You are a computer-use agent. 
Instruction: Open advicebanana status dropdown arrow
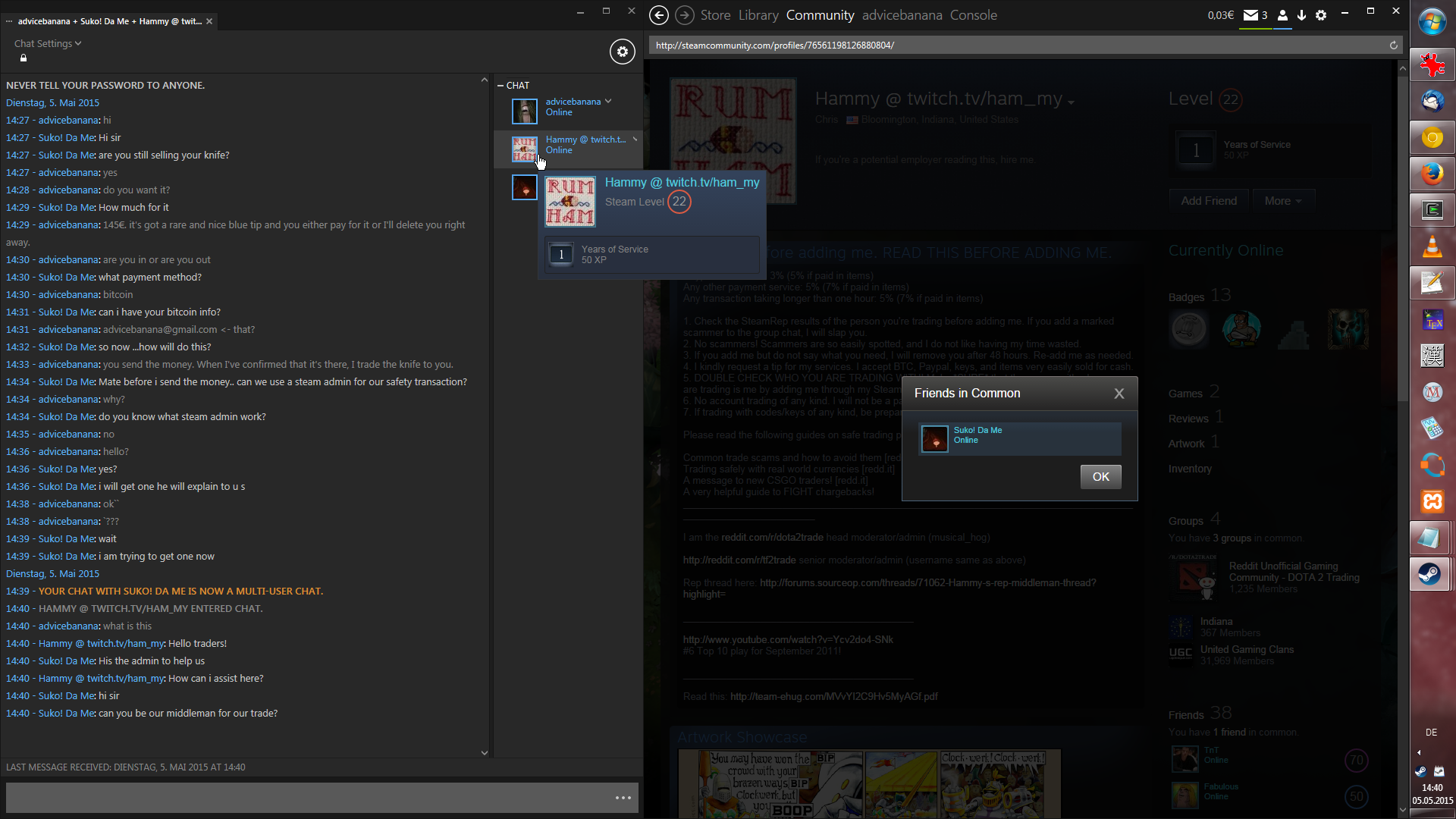(608, 102)
